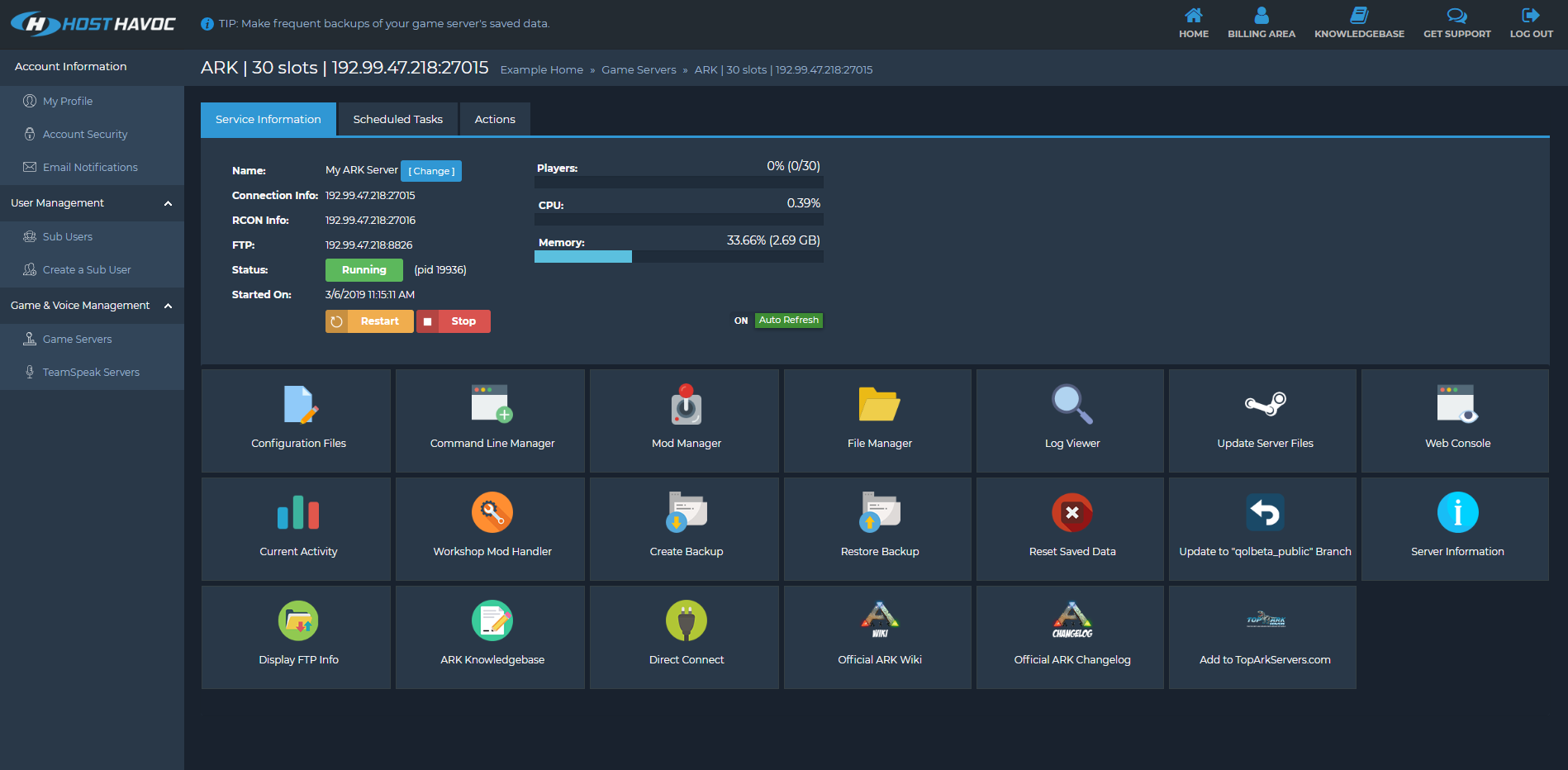The image size is (1568, 770).
Task: Switch to Scheduled Tasks tab
Action: (398, 120)
